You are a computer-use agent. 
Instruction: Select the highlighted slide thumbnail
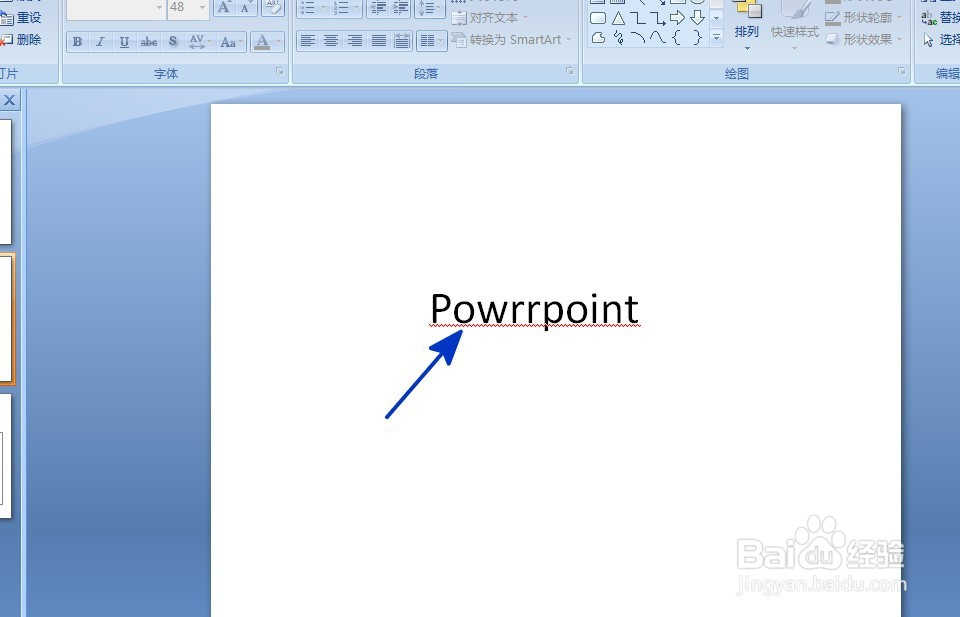[x=6, y=318]
